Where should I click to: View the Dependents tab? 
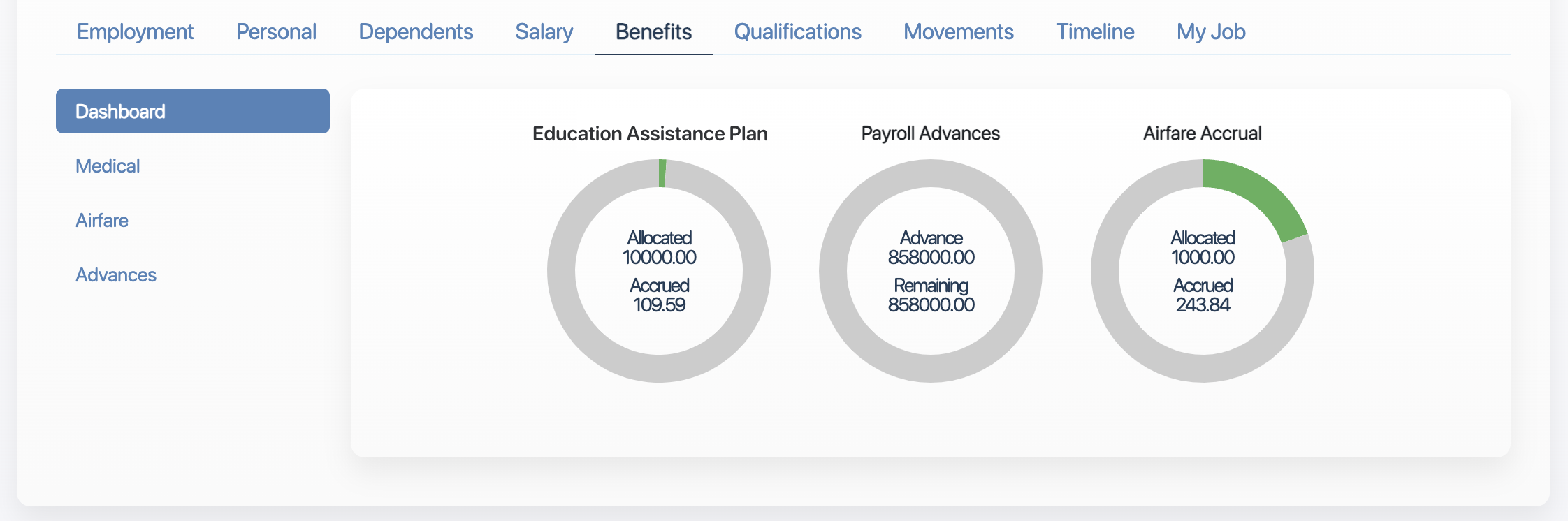[416, 31]
